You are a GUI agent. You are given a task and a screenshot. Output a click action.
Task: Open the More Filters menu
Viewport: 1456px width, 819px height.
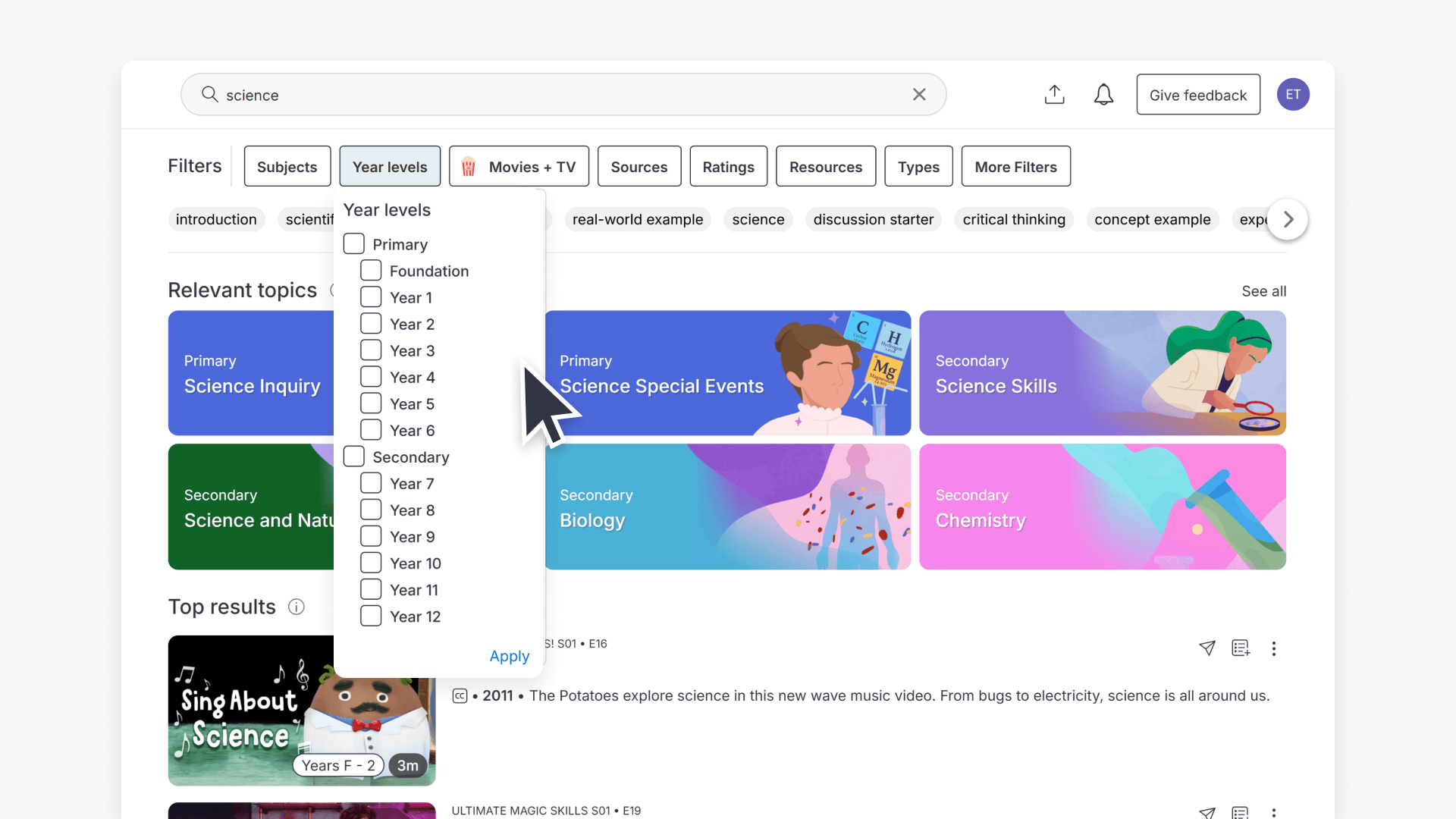point(1015,166)
